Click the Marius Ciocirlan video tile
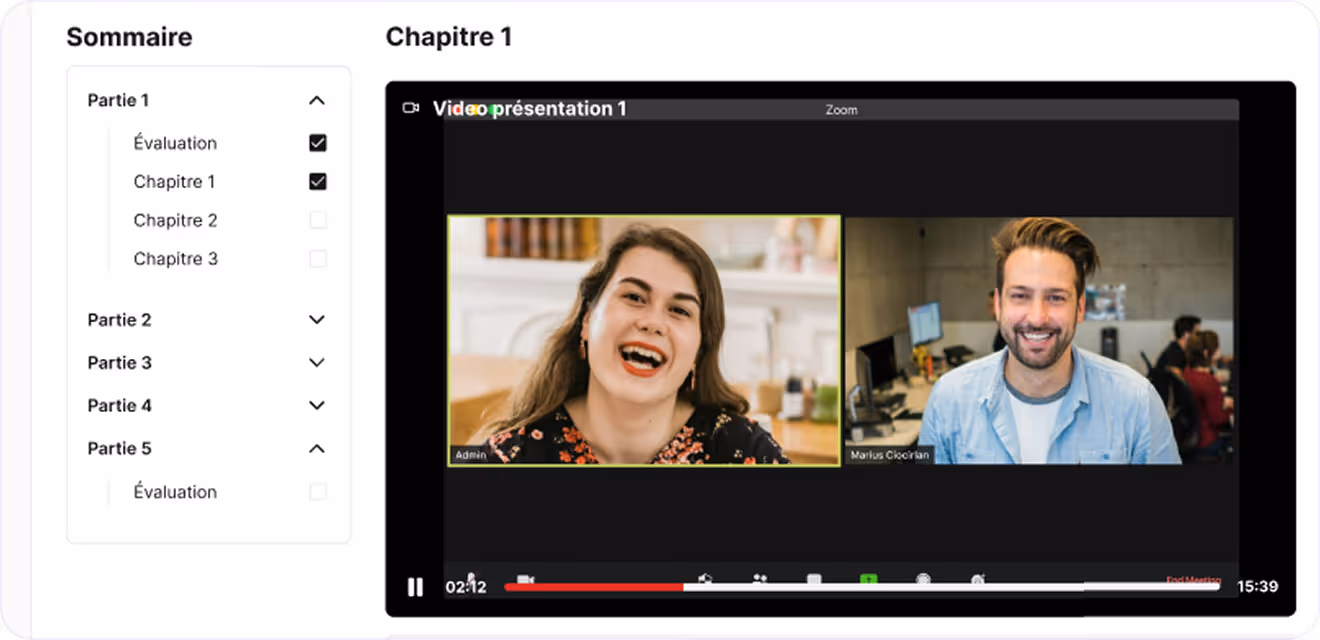This screenshot has width=1320, height=640. [1039, 341]
